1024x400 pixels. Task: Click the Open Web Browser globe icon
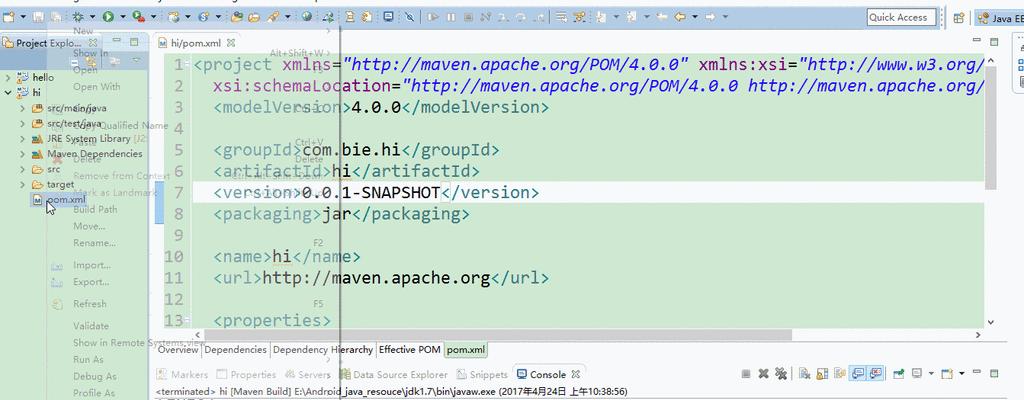tap(306, 17)
